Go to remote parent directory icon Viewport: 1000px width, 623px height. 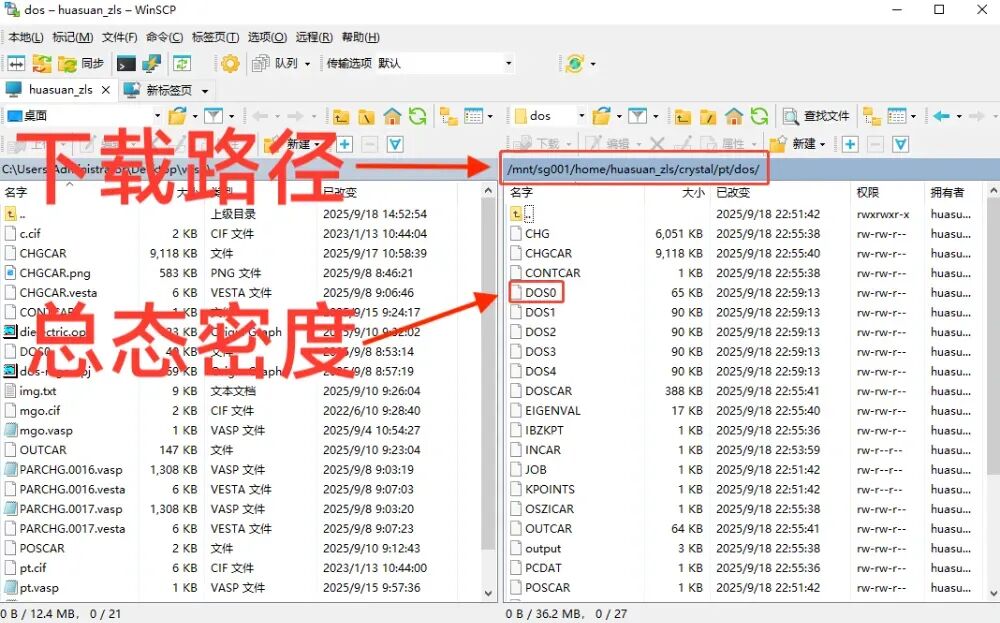pyautogui.click(x=683, y=116)
